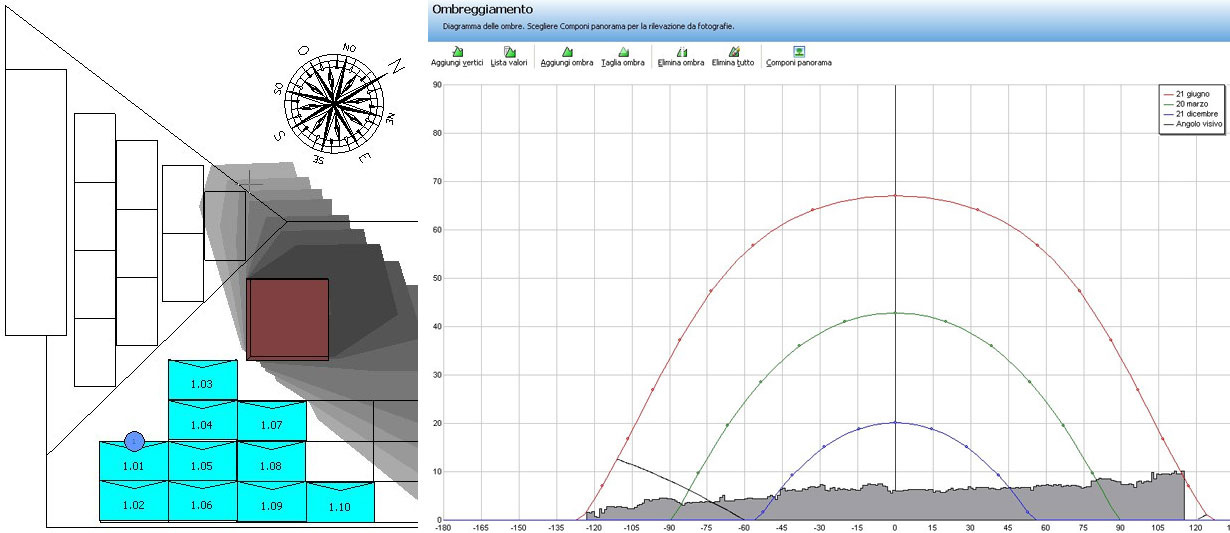The height and width of the screenshot is (533, 1230).
Task: Select solar module 1.10
Action: 340,501
